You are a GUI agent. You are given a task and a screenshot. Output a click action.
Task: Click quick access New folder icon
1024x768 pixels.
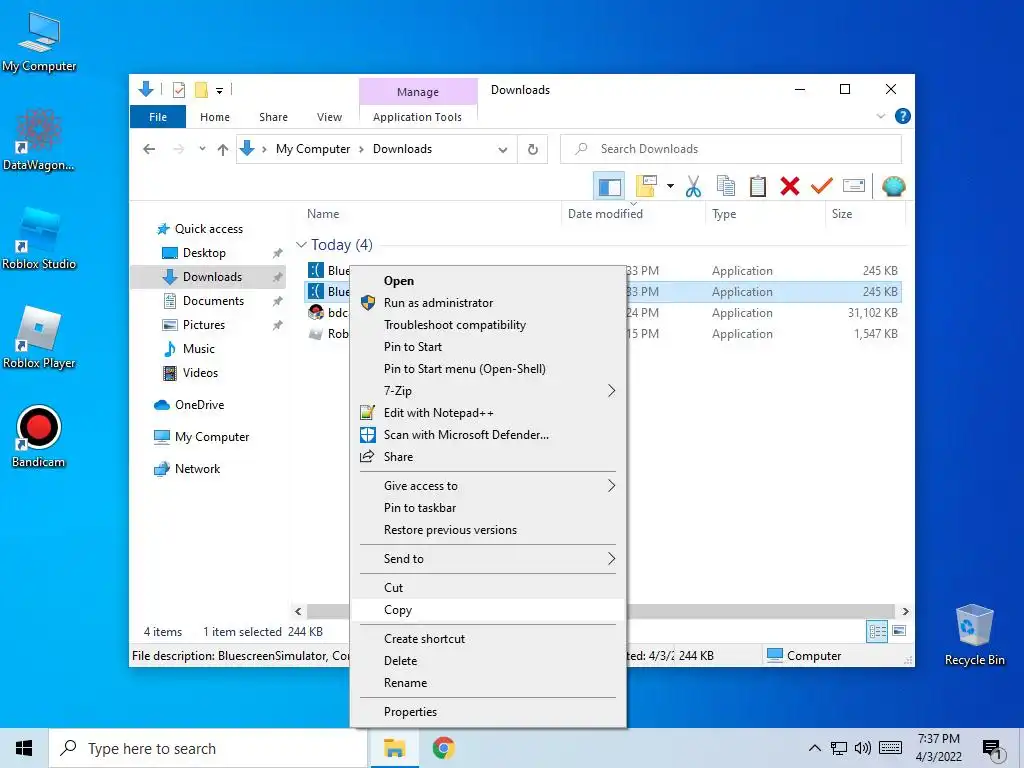pyautogui.click(x=201, y=90)
